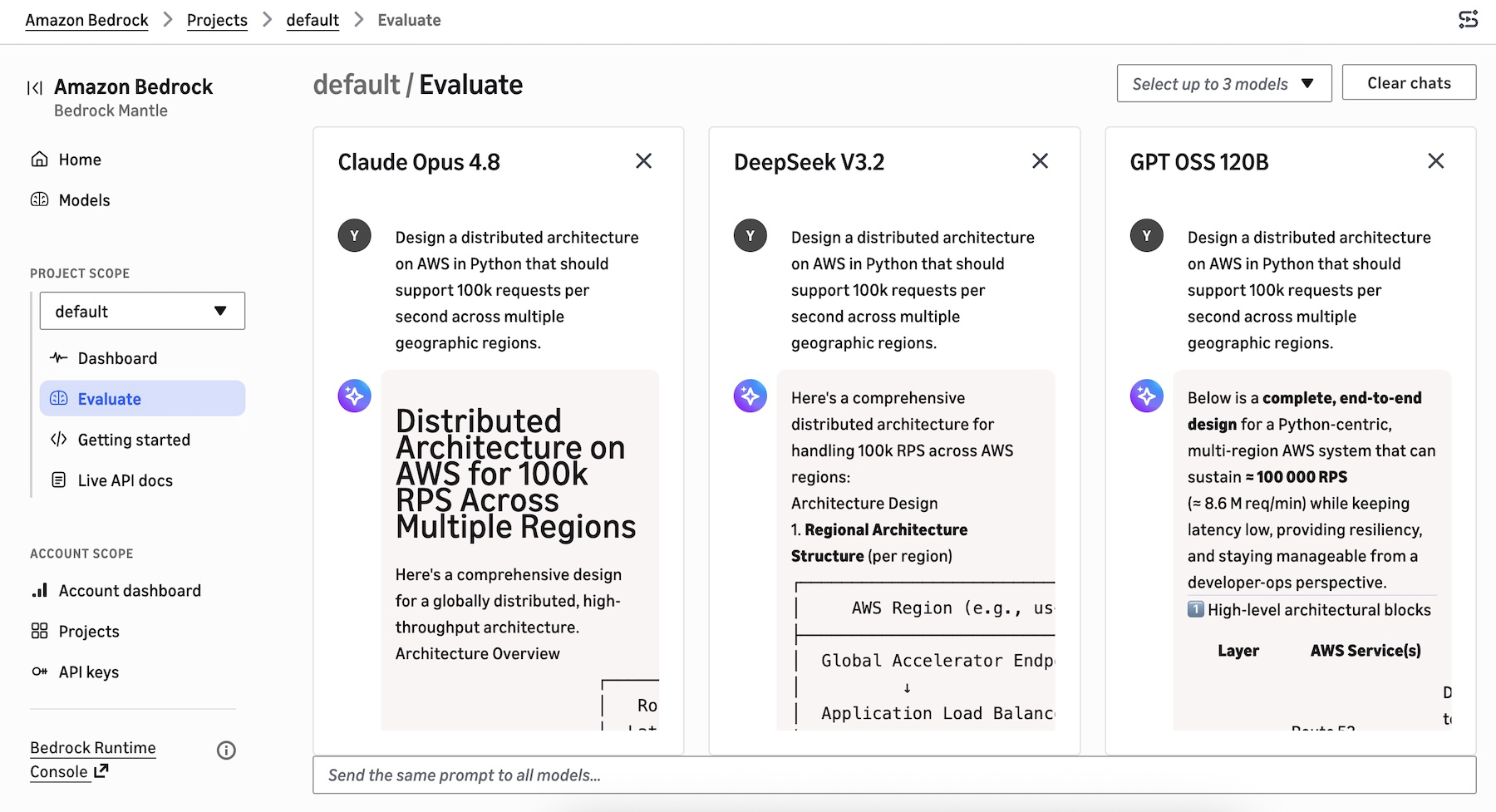Click the 'Layer' table header
This screenshot has height=812, width=1496.
[x=1238, y=651]
